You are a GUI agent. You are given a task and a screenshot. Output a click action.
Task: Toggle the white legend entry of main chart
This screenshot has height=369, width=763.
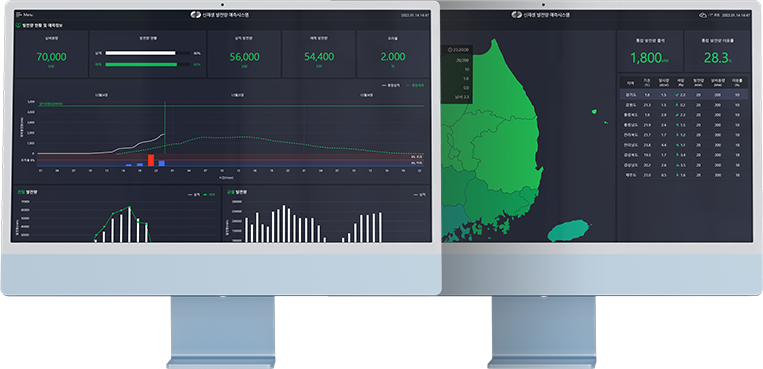[392, 85]
